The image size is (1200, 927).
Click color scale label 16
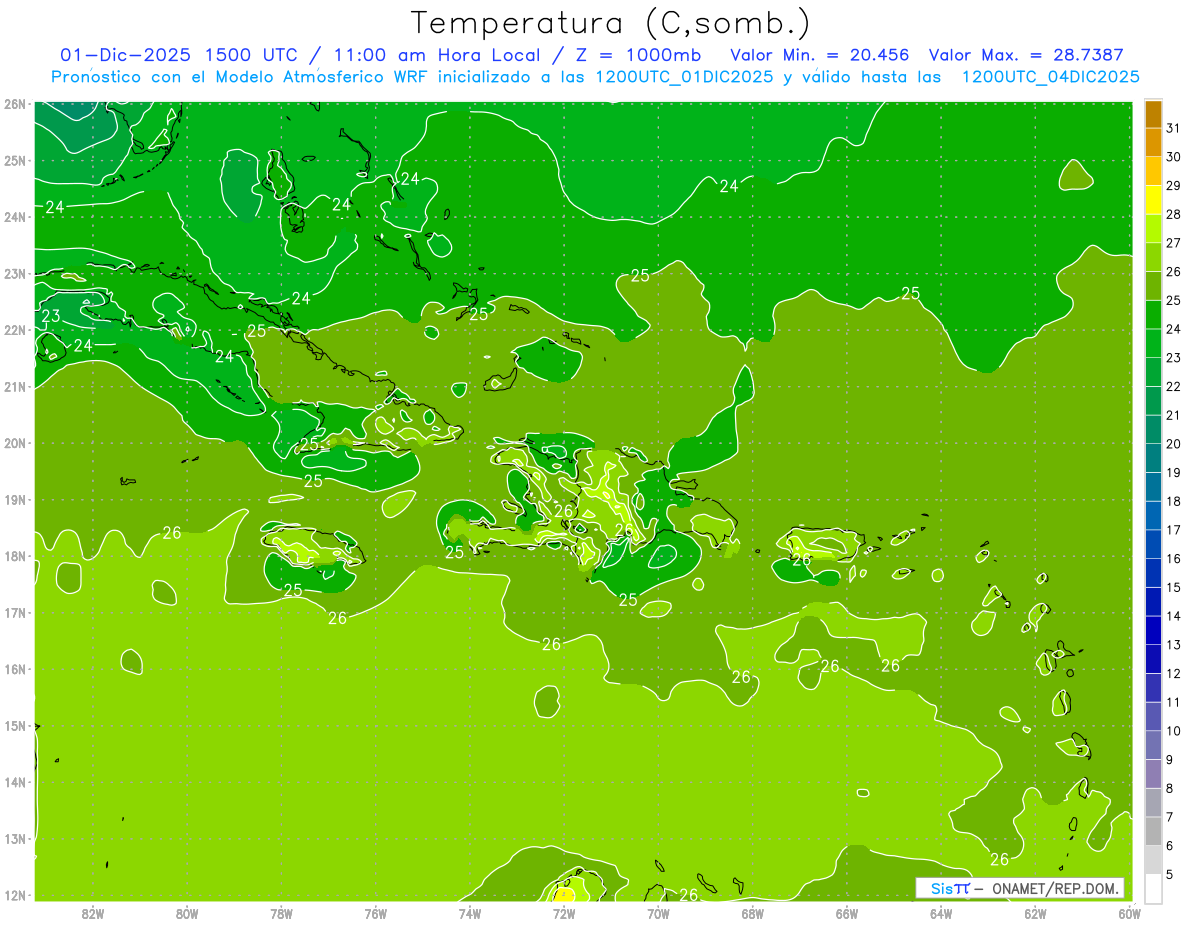pyautogui.click(x=1173, y=558)
